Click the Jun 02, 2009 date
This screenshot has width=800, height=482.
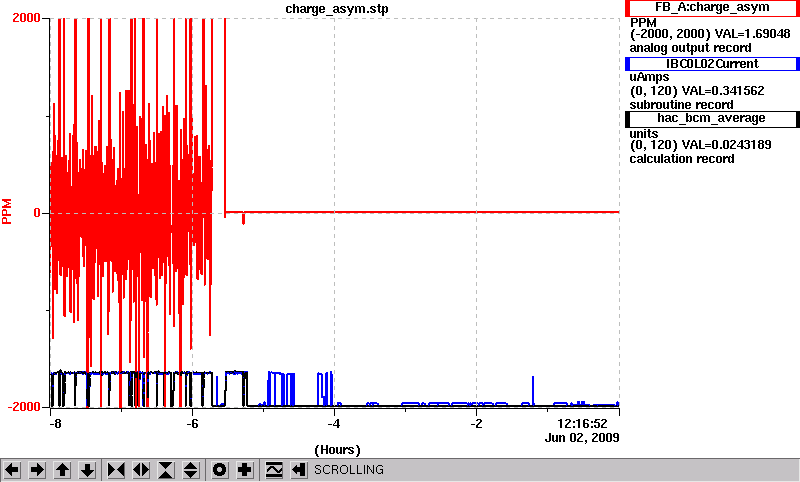coord(582,438)
